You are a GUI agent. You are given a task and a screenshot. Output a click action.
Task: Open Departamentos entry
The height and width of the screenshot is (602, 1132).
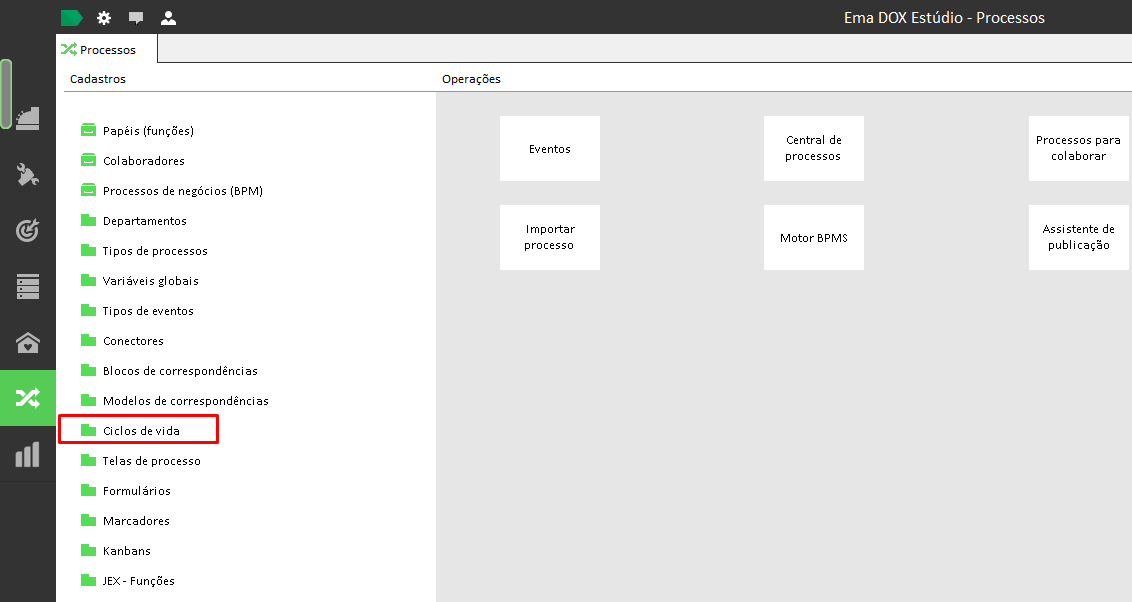[144, 221]
